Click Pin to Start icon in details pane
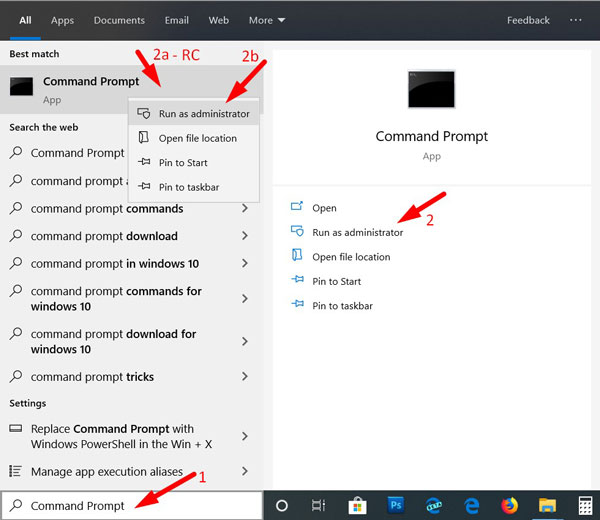Screen dimensions: 600x520 pyautogui.click(x=298, y=280)
